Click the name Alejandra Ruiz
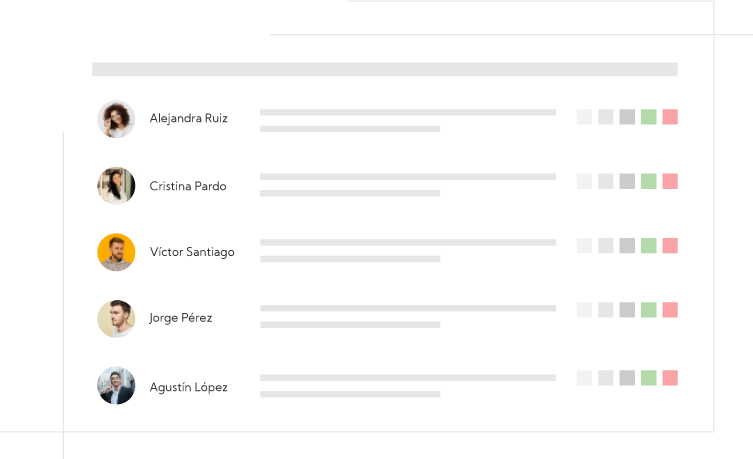Image resolution: width=753 pixels, height=459 pixels. 188,118
